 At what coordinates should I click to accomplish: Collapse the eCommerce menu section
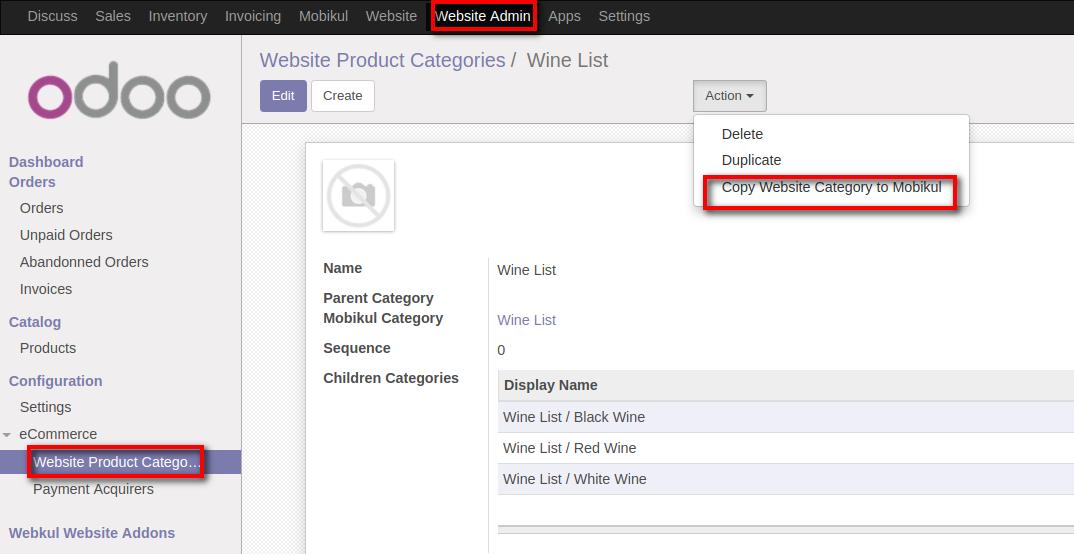8,435
